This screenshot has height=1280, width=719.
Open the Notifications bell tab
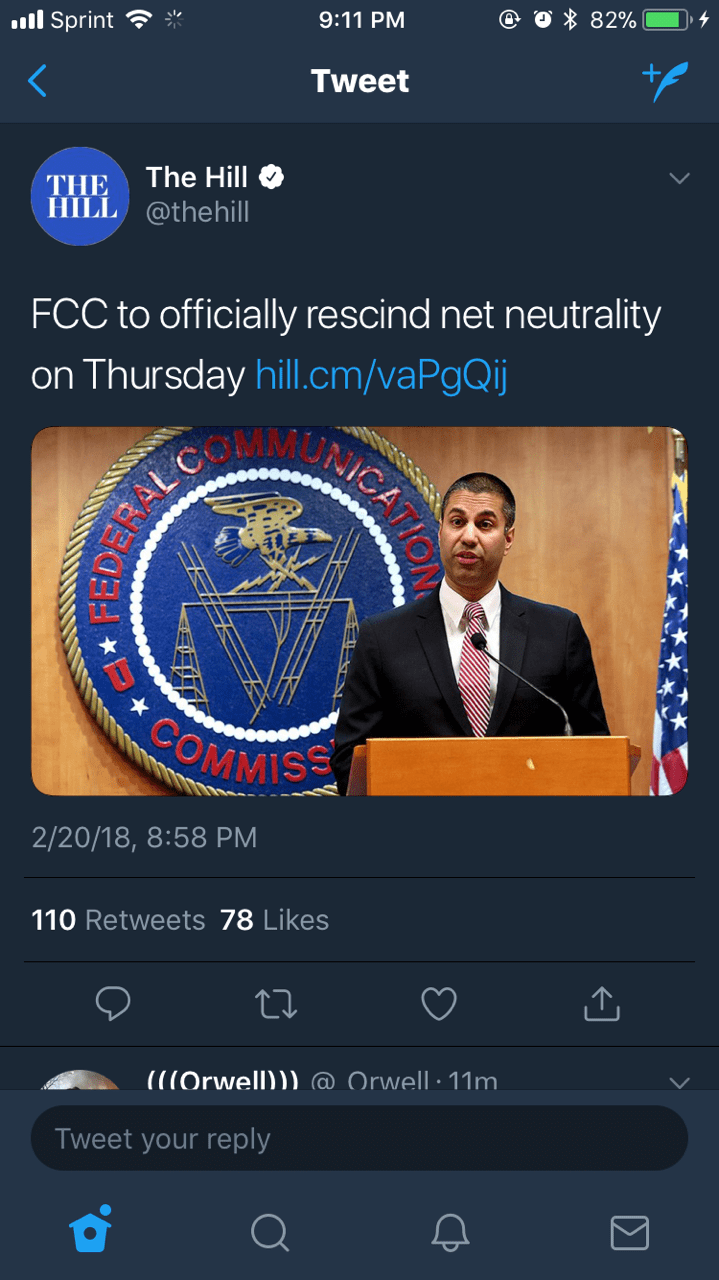pyautogui.click(x=449, y=1232)
